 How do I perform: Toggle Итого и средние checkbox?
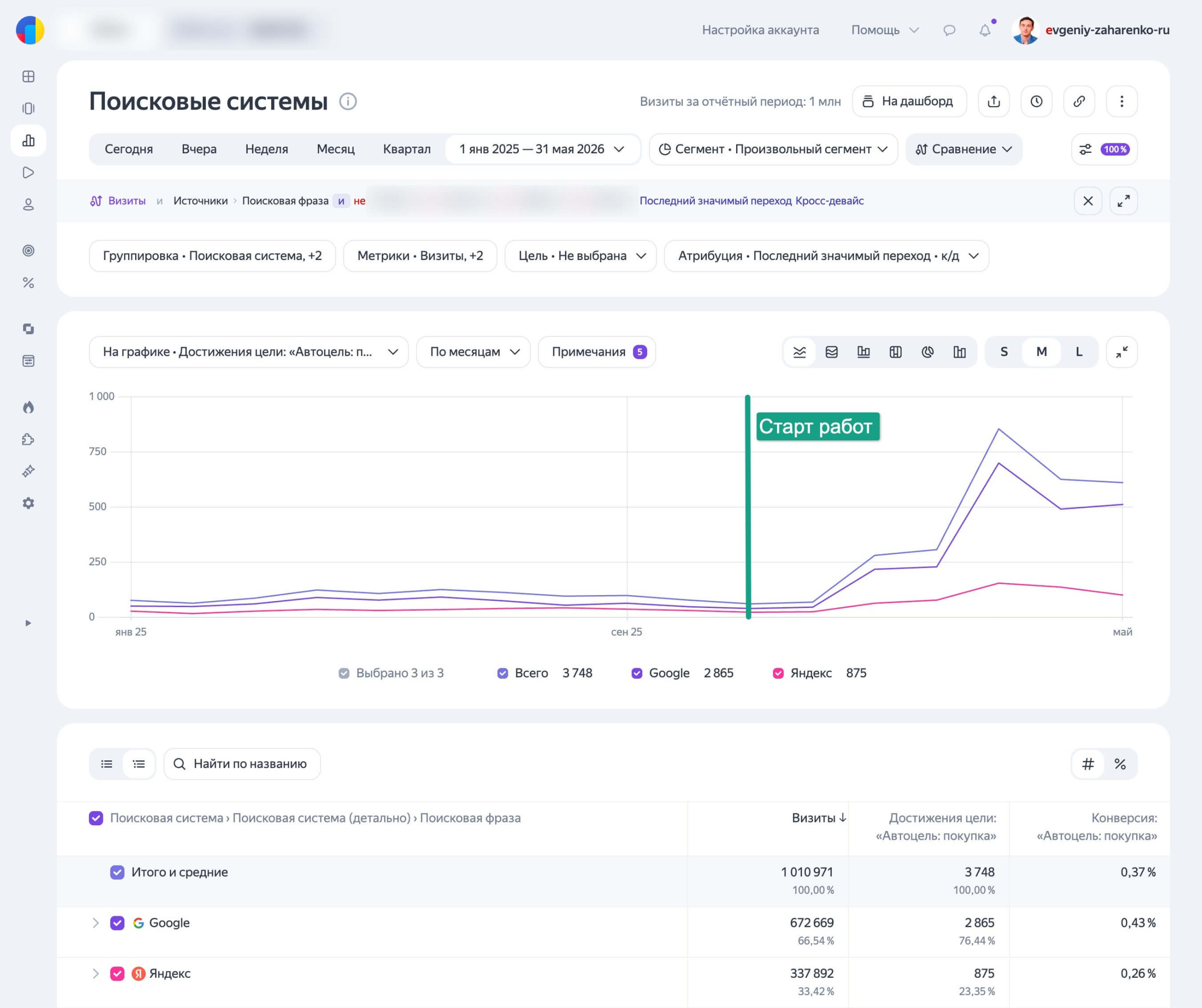point(117,872)
